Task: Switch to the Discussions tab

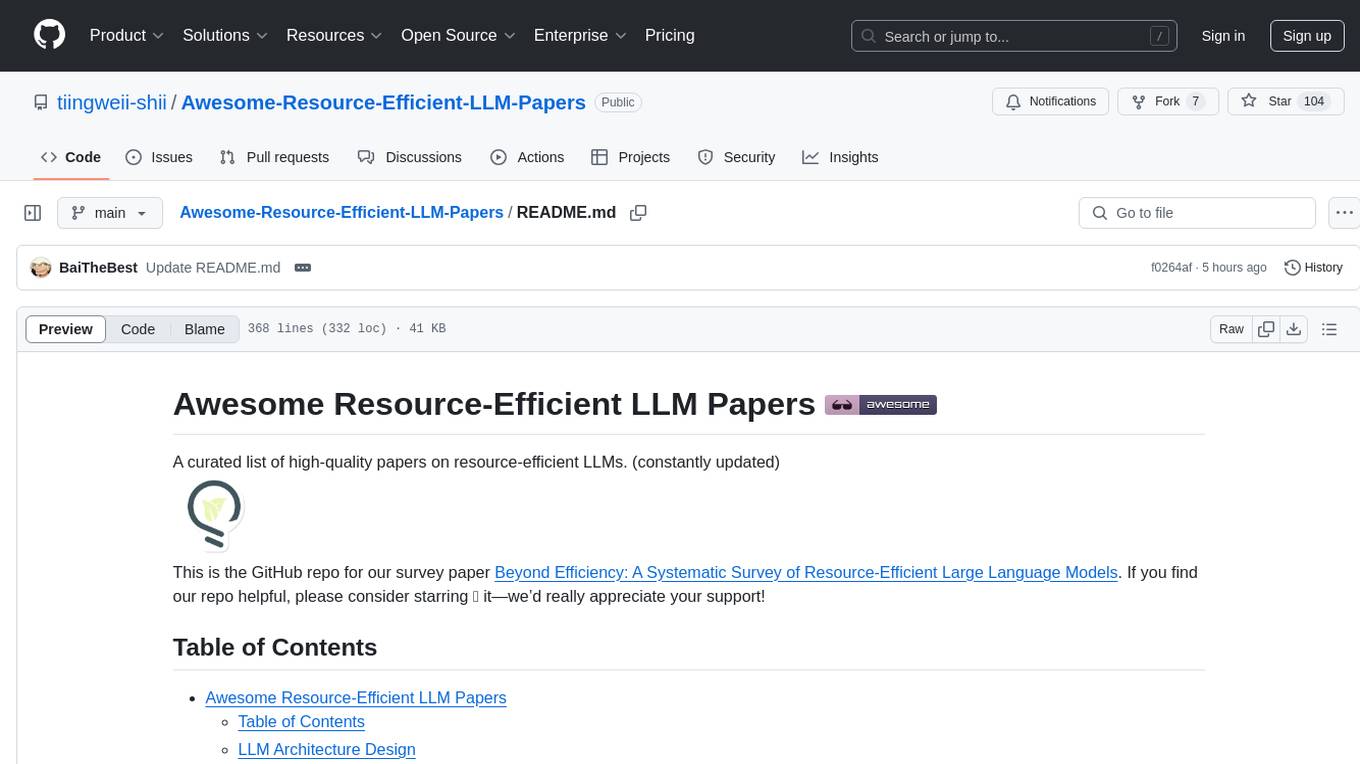Action: click(410, 157)
